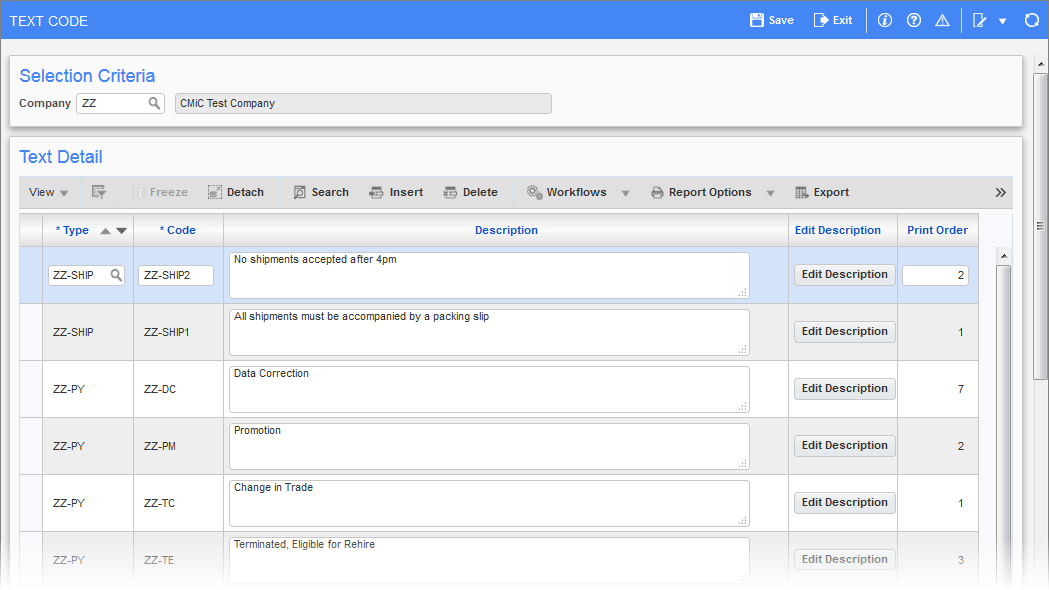Open the Search function in Text Detail toolbar
The width and height of the screenshot is (1049, 590).
pyautogui.click(x=320, y=192)
